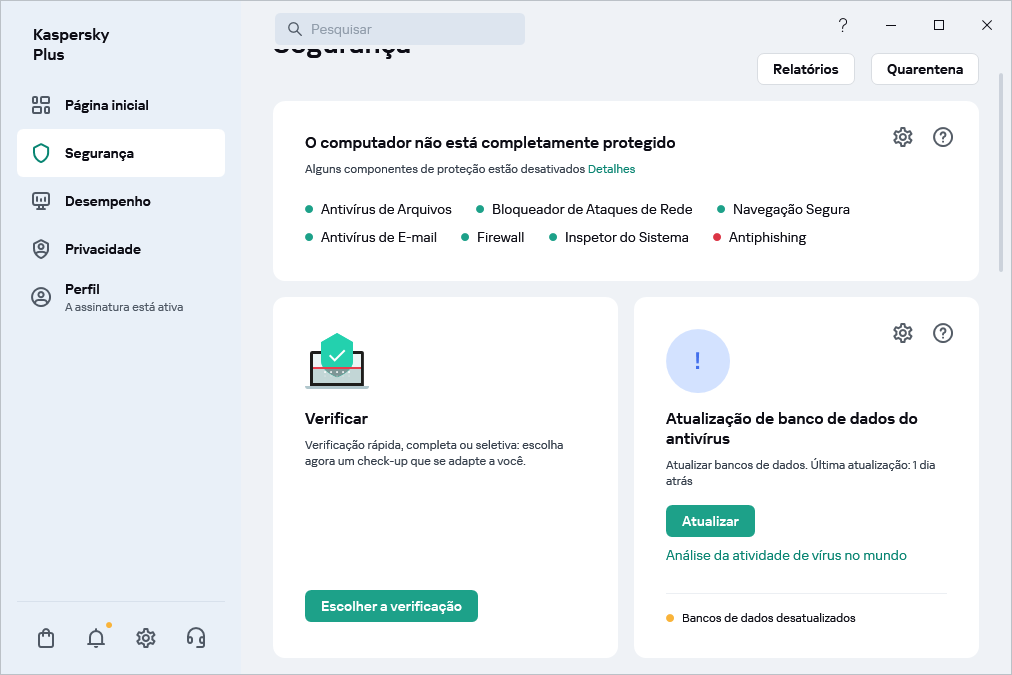Open the store bag icon at bottom
The height and width of the screenshot is (675, 1012).
coord(45,637)
